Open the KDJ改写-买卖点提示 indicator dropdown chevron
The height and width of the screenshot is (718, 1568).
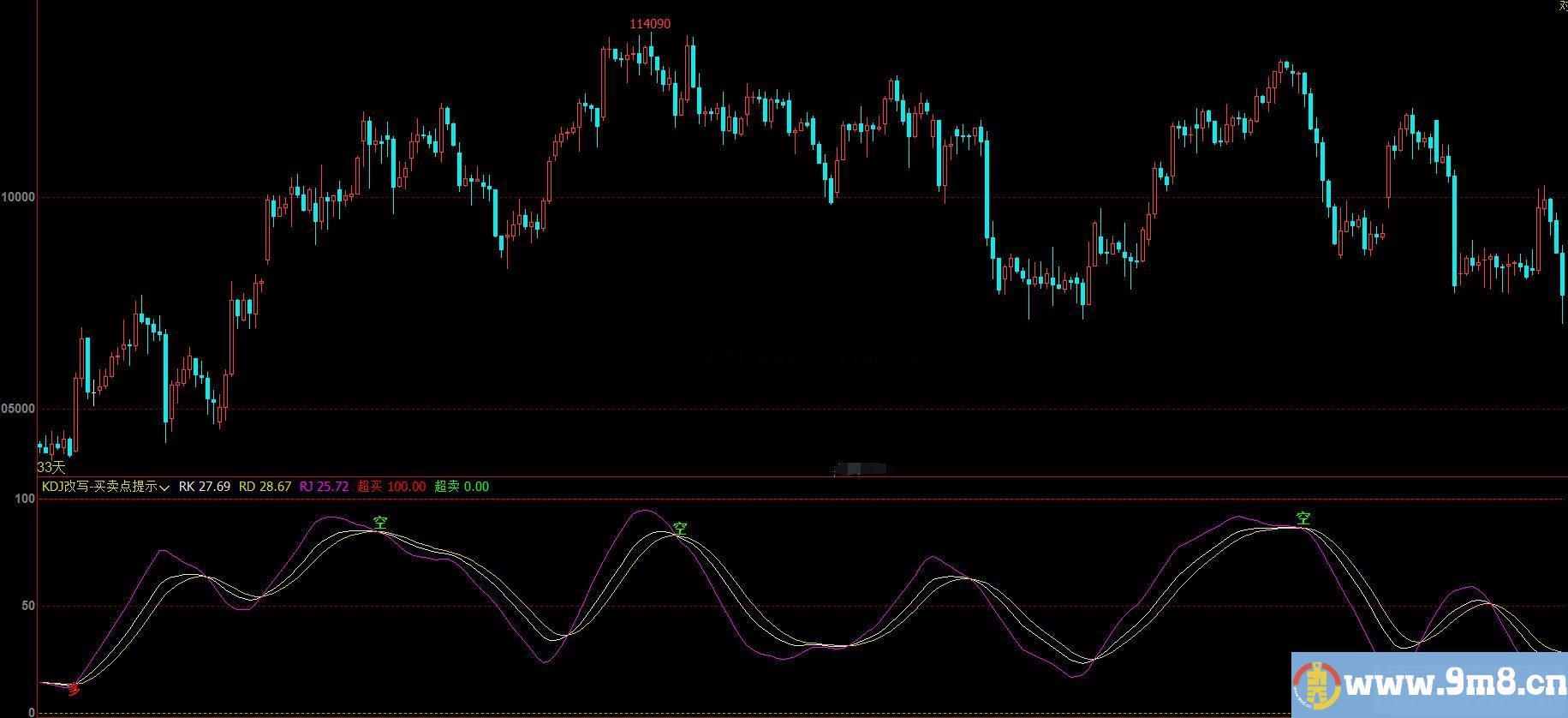tap(164, 488)
